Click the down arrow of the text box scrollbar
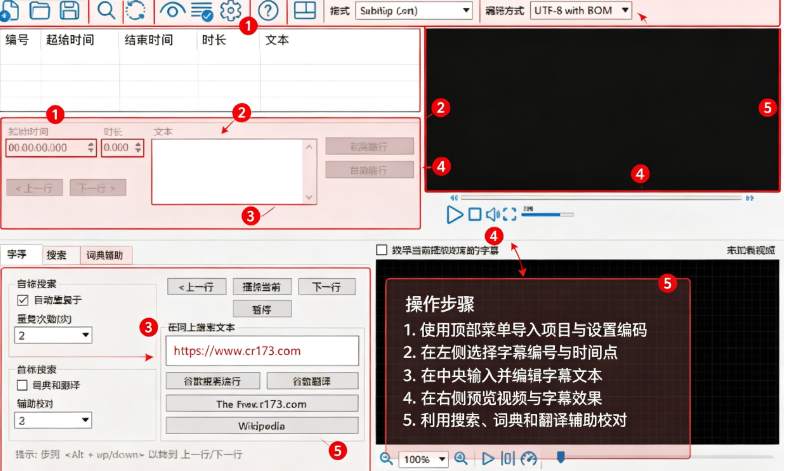789x471 pixels. click(x=309, y=197)
